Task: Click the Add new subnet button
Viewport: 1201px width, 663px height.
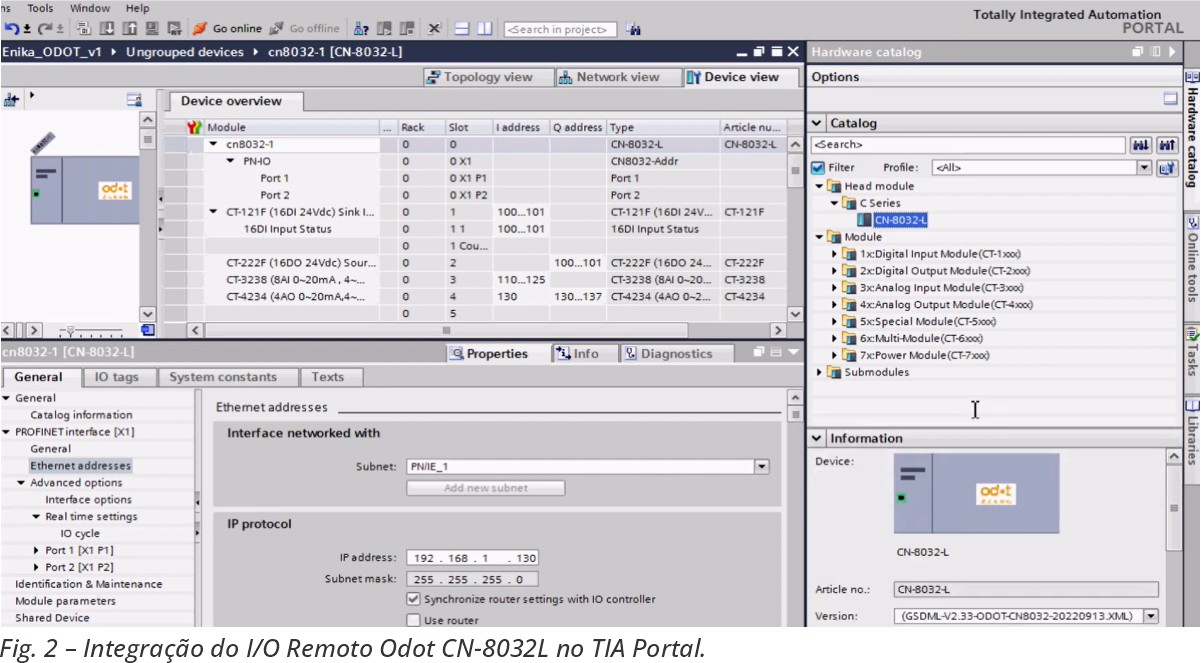Action: (486, 488)
